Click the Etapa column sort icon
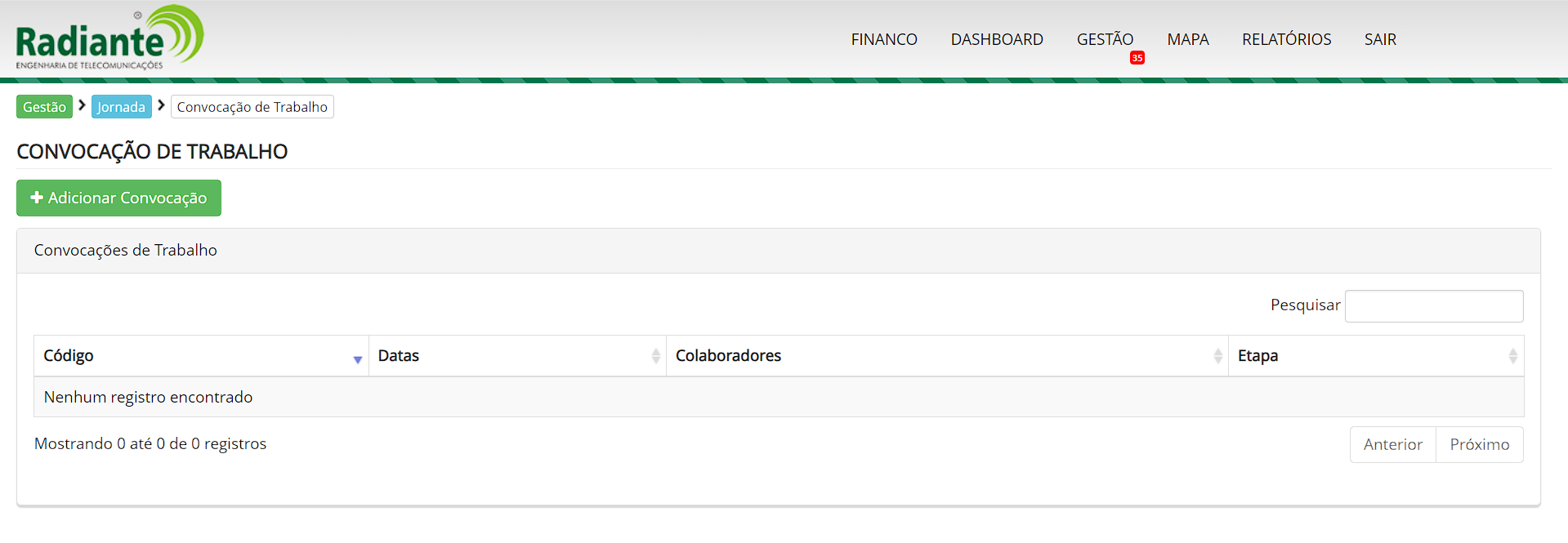The image size is (1568, 543). (1512, 356)
